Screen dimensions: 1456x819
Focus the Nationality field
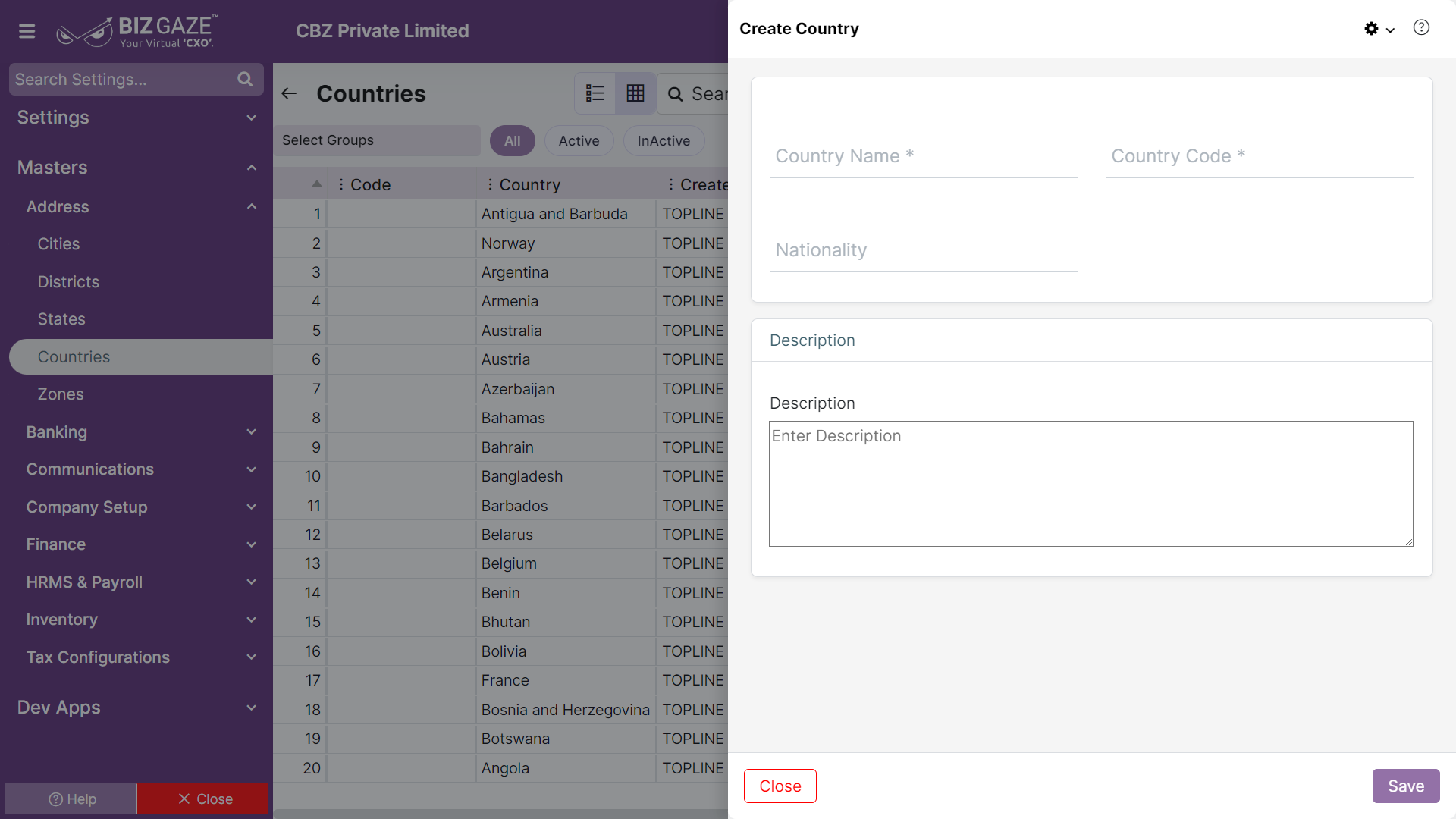pyautogui.click(x=924, y=250)
